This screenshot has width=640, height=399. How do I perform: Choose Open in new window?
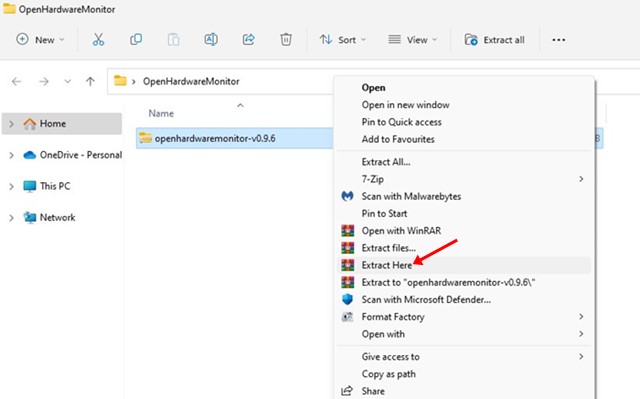[x=464, y=105]
